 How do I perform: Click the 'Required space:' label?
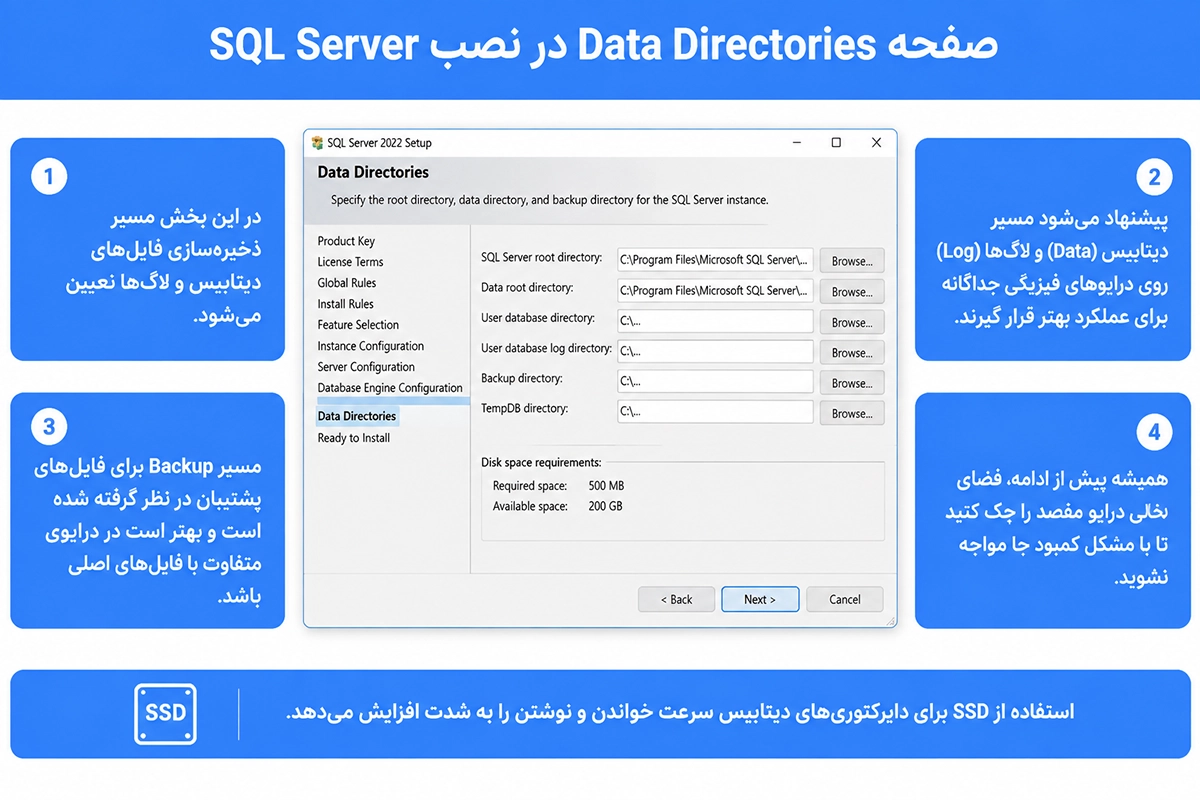(x=530, y=486)
